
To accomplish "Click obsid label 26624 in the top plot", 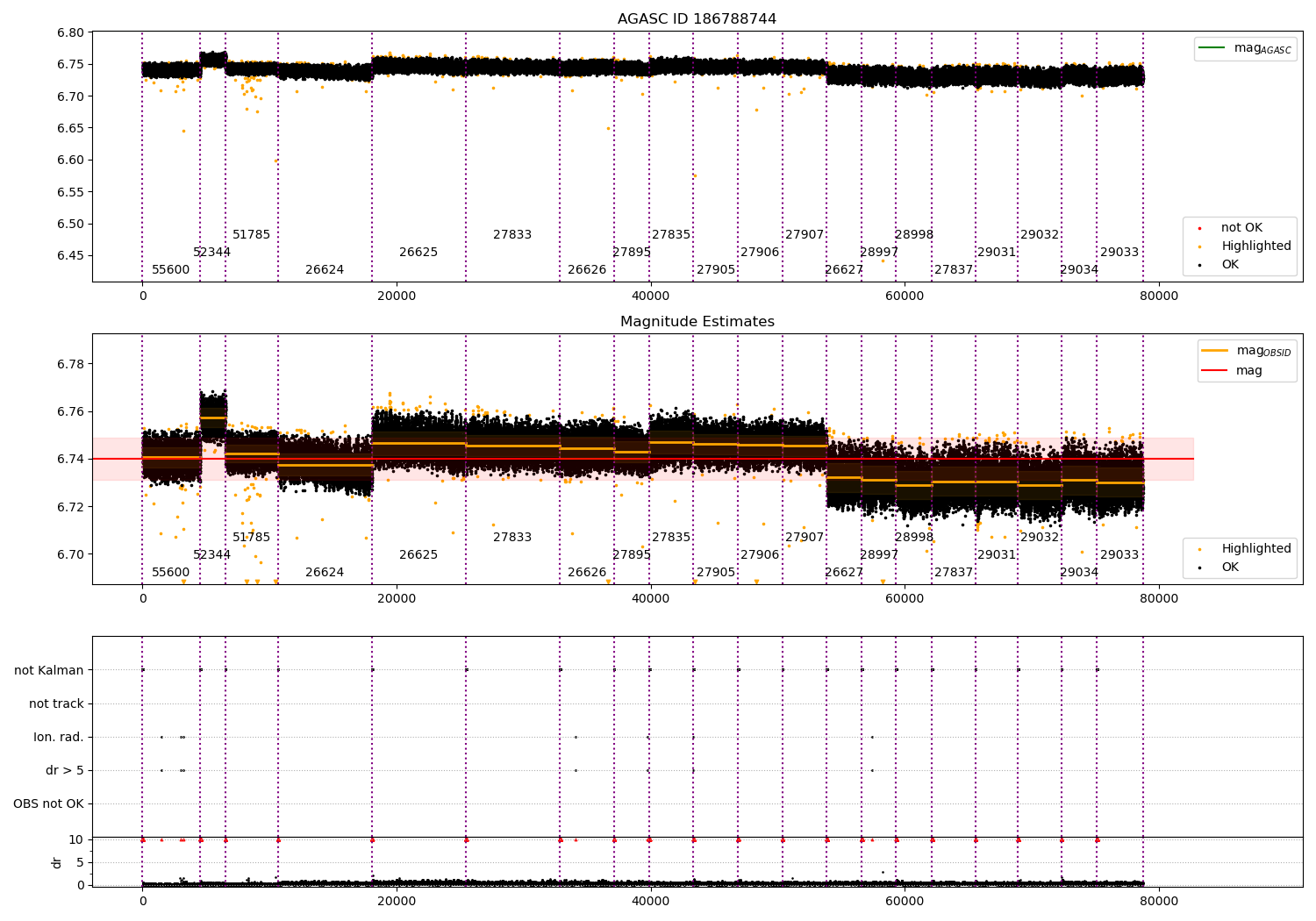I will click(325, 270).
